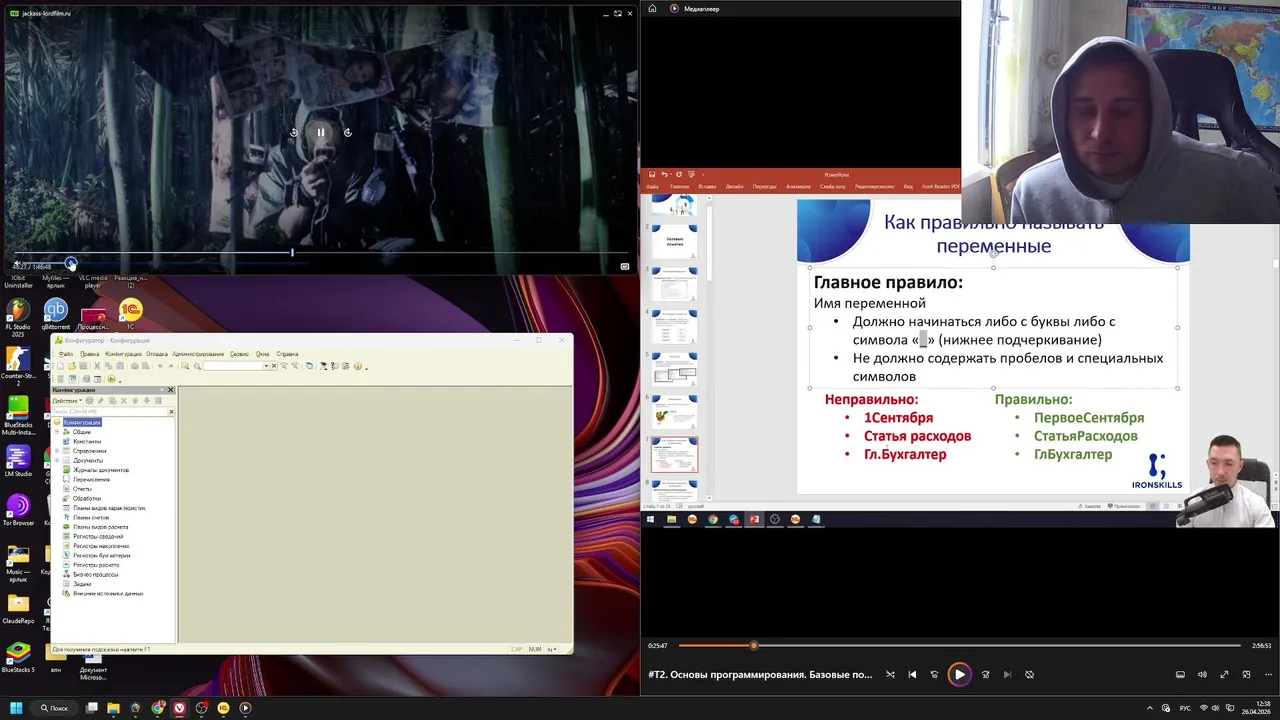Screen dimensions: 1280x720
Task: Click the move up arrow in configuration panel
Action: coord(135,401)
